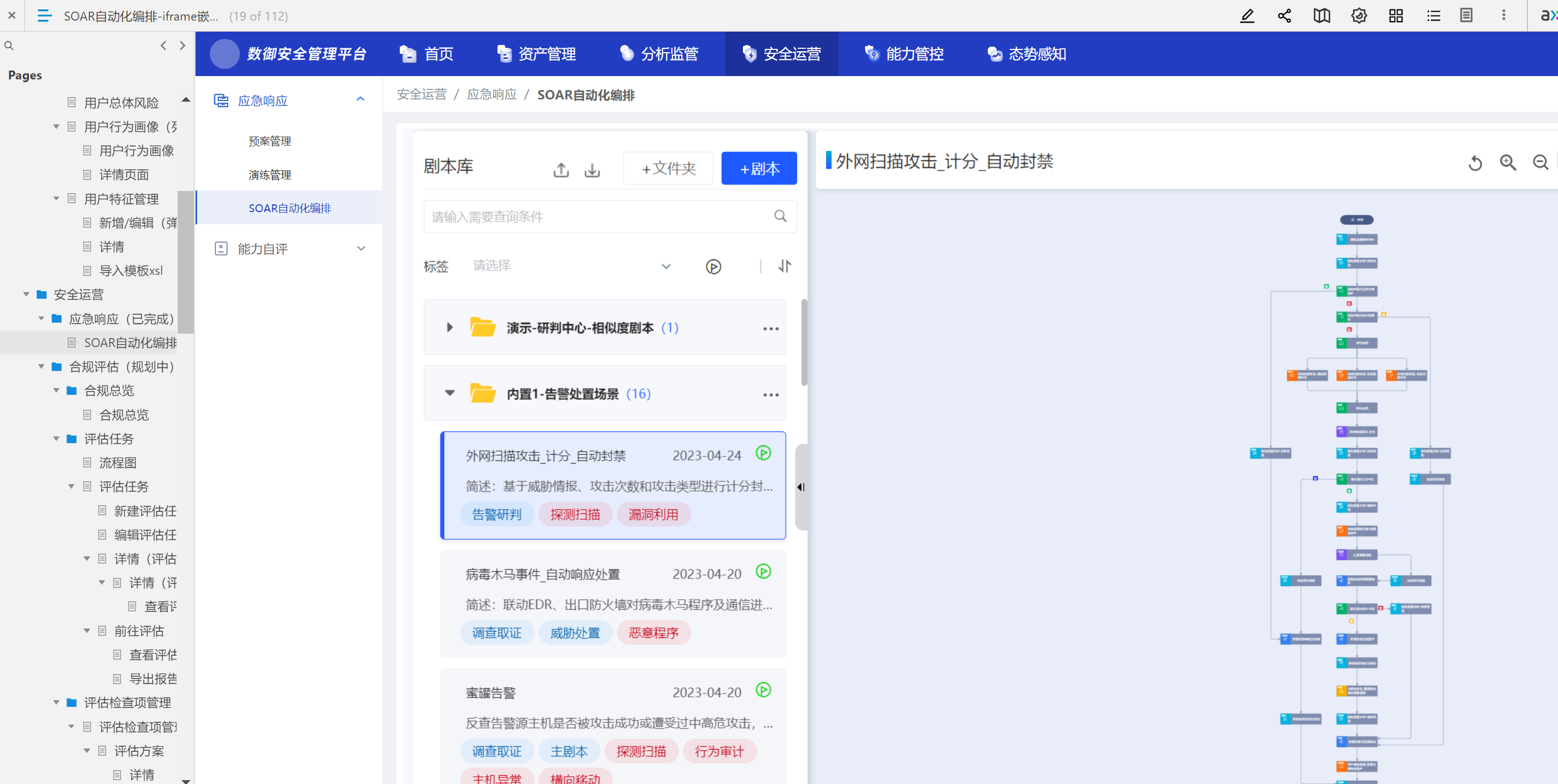The height and width of the screenshot is (784, 1558).
Task: Click the 告警研判 tag on first playbook
Action: 496,514
